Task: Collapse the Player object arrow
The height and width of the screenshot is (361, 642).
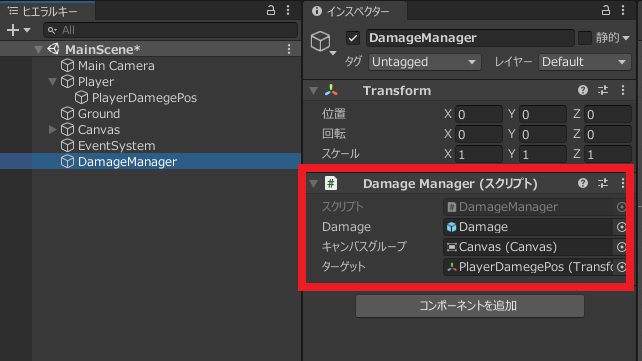Action: 52,81
